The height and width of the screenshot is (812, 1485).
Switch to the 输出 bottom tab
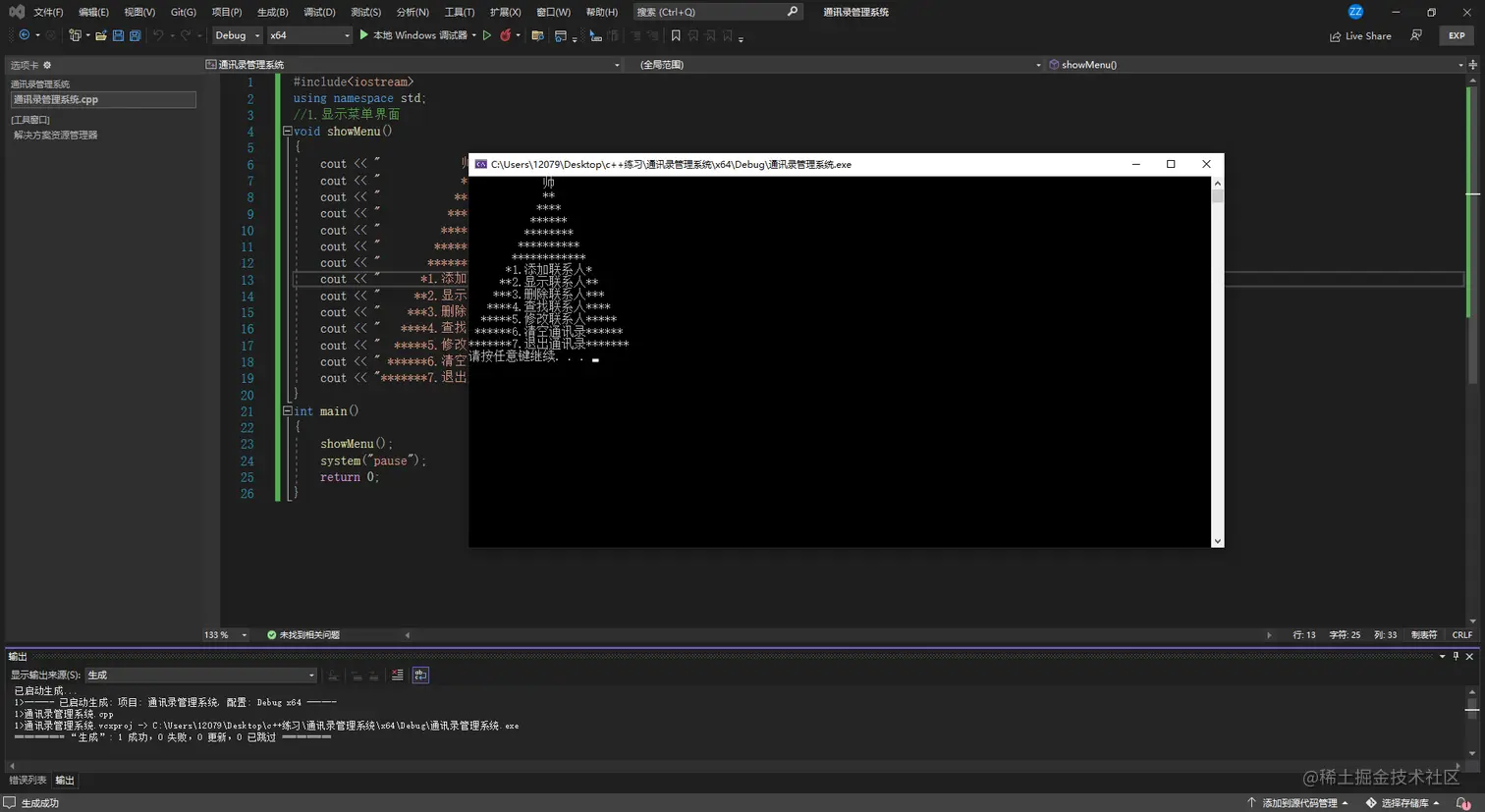[65, 781]
